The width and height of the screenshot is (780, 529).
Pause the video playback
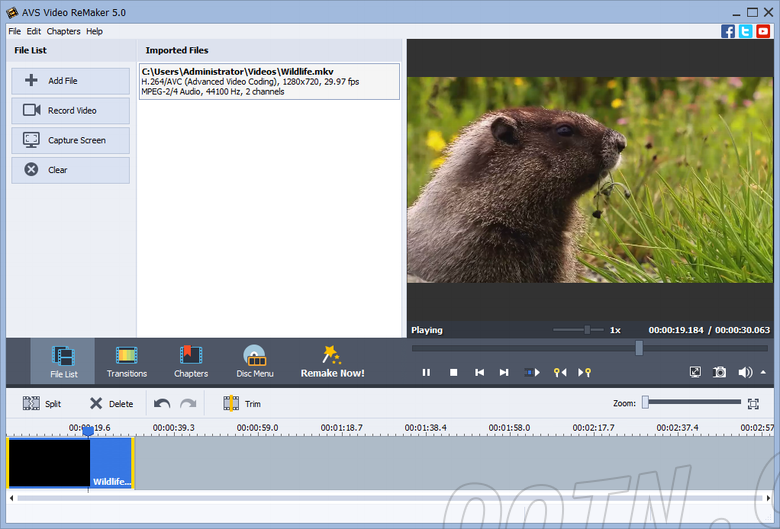pos(426,372)
